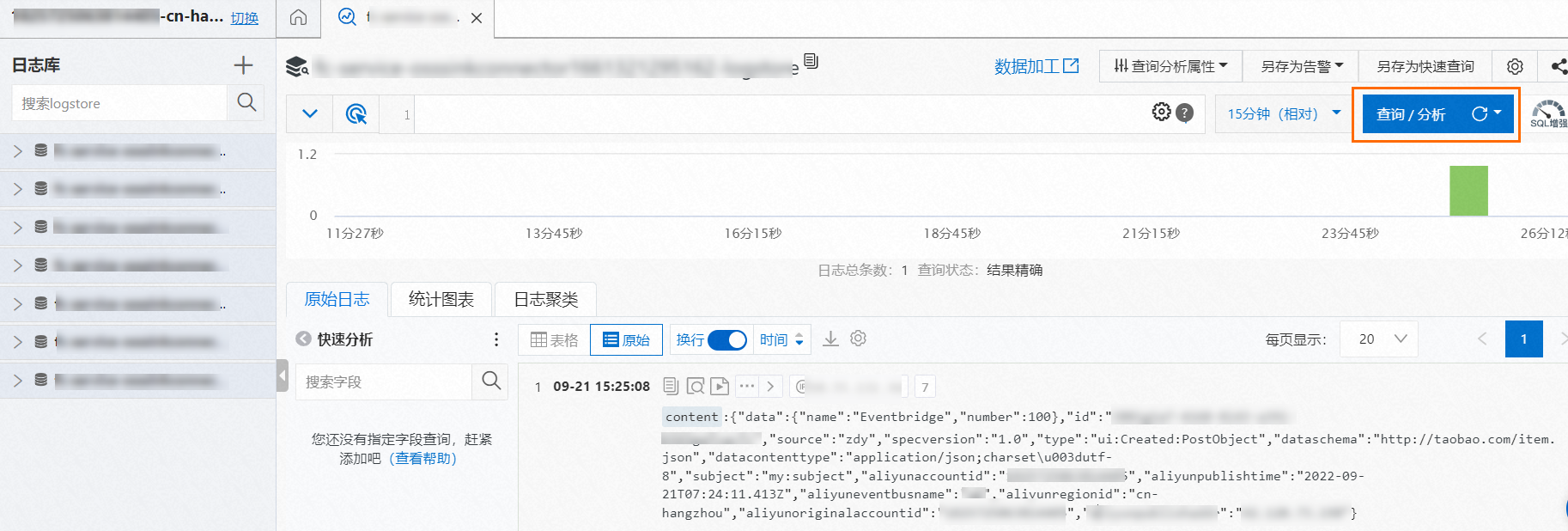The height and width of the screenshot is (531, 1568).
Task: Click the 切换 switch-project link
Action: coord(245,18)
